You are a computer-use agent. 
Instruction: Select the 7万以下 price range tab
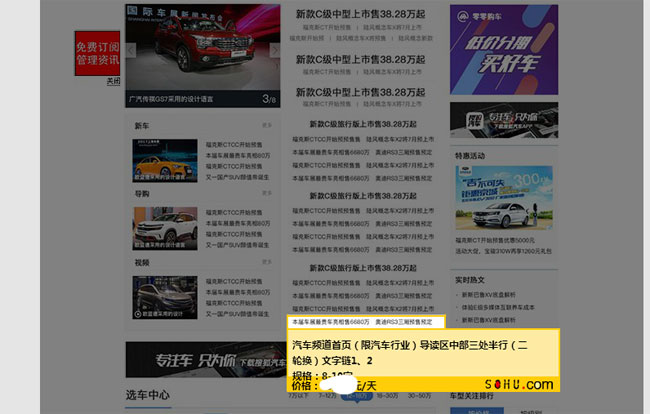[298, 396]
